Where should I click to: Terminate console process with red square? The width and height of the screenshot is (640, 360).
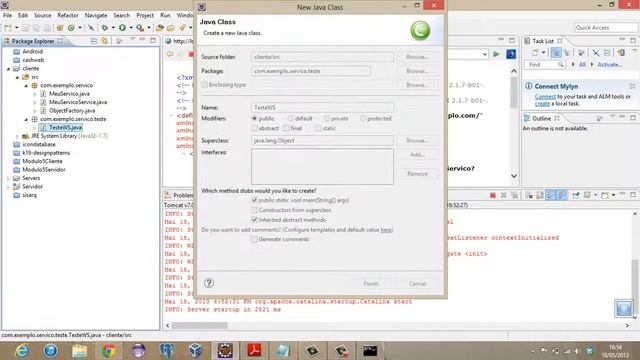[493, 196]
